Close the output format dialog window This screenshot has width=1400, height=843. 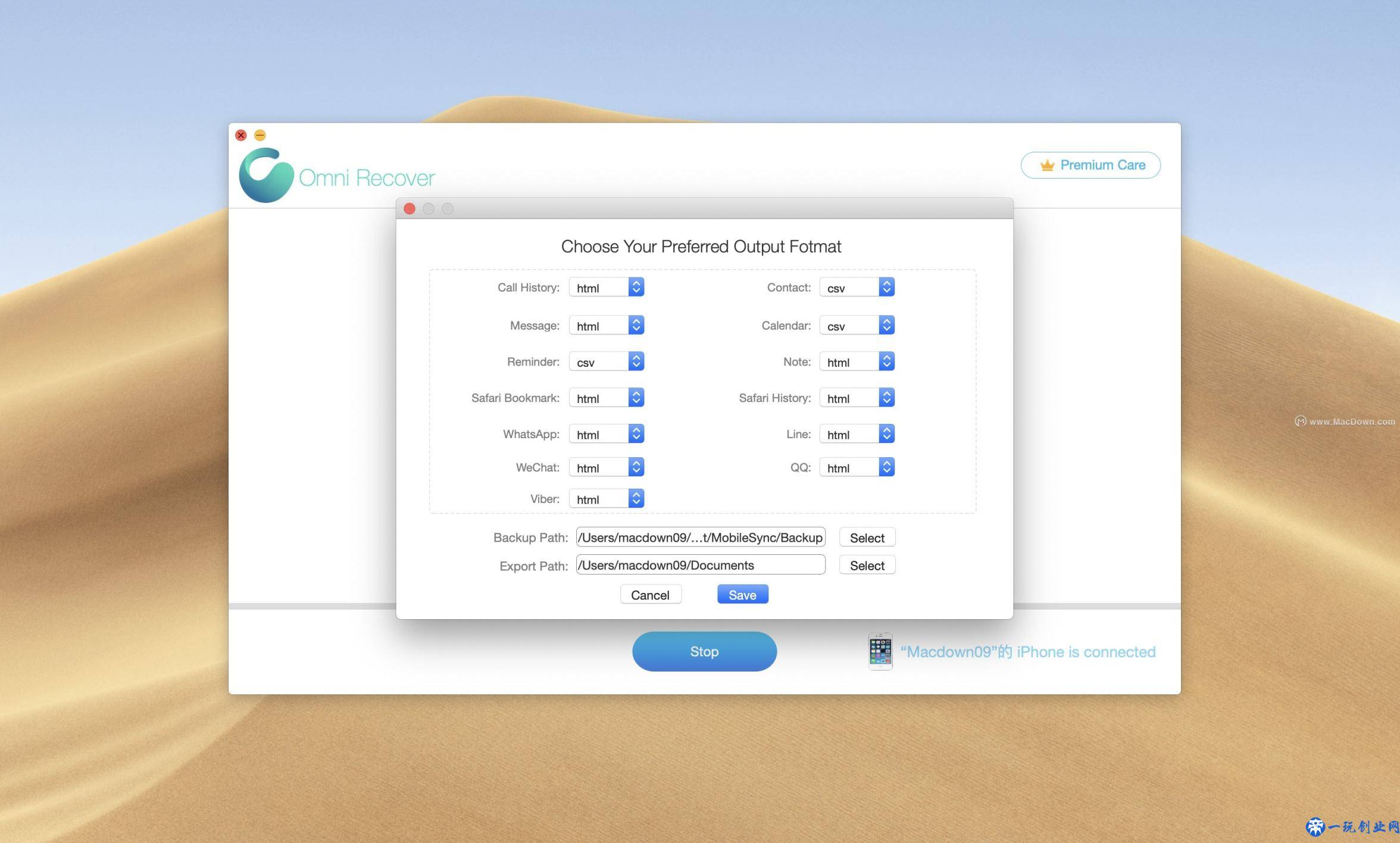coord(410,209)
